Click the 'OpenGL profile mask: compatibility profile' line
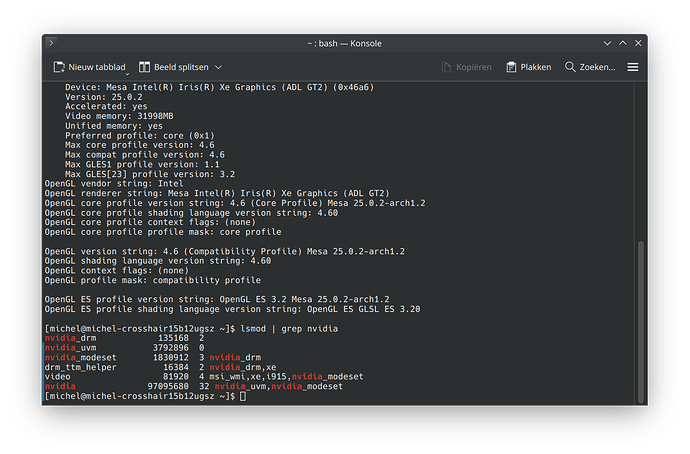 tap(153, 280)
